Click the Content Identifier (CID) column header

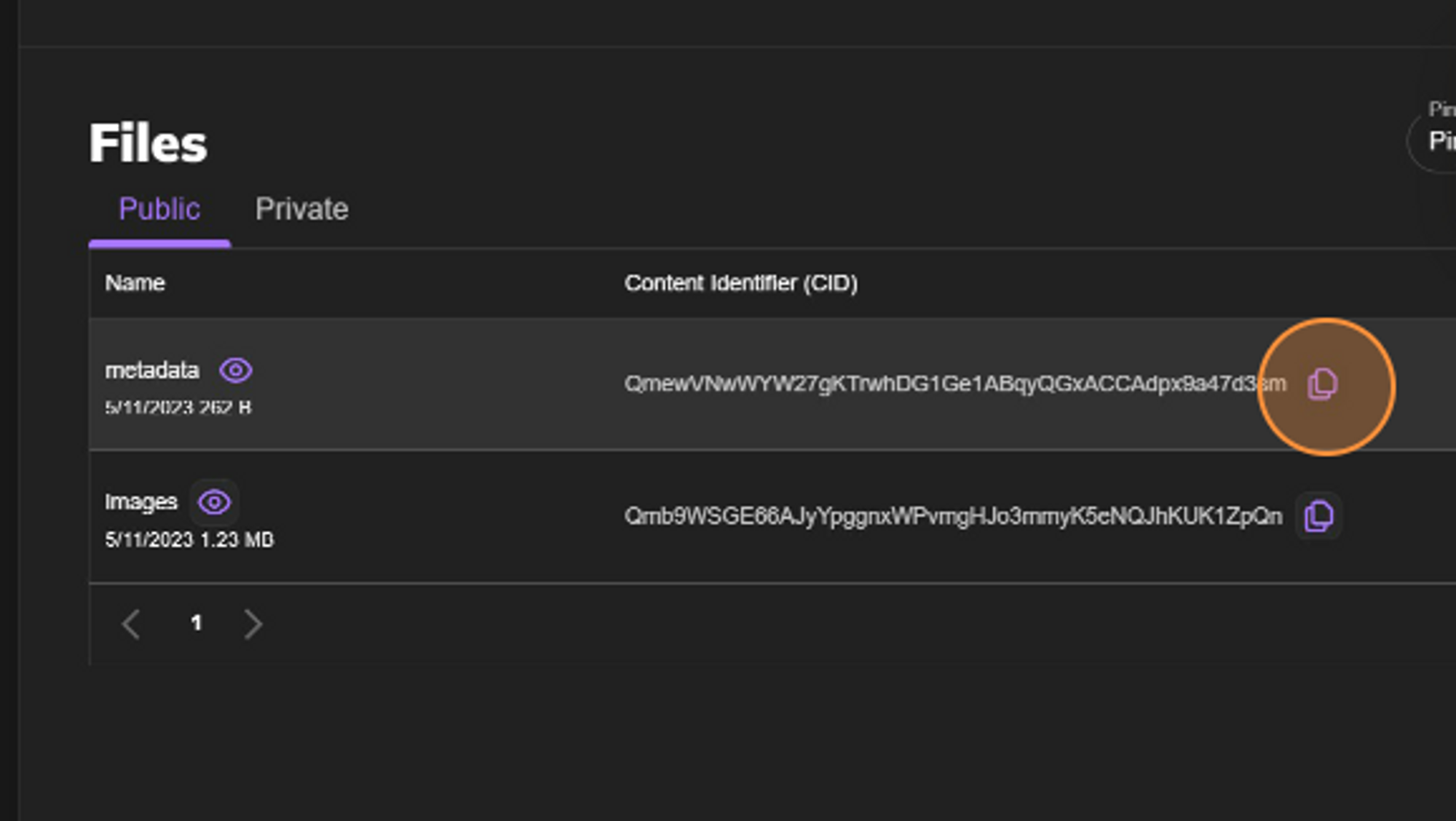(x=740, y=283)
